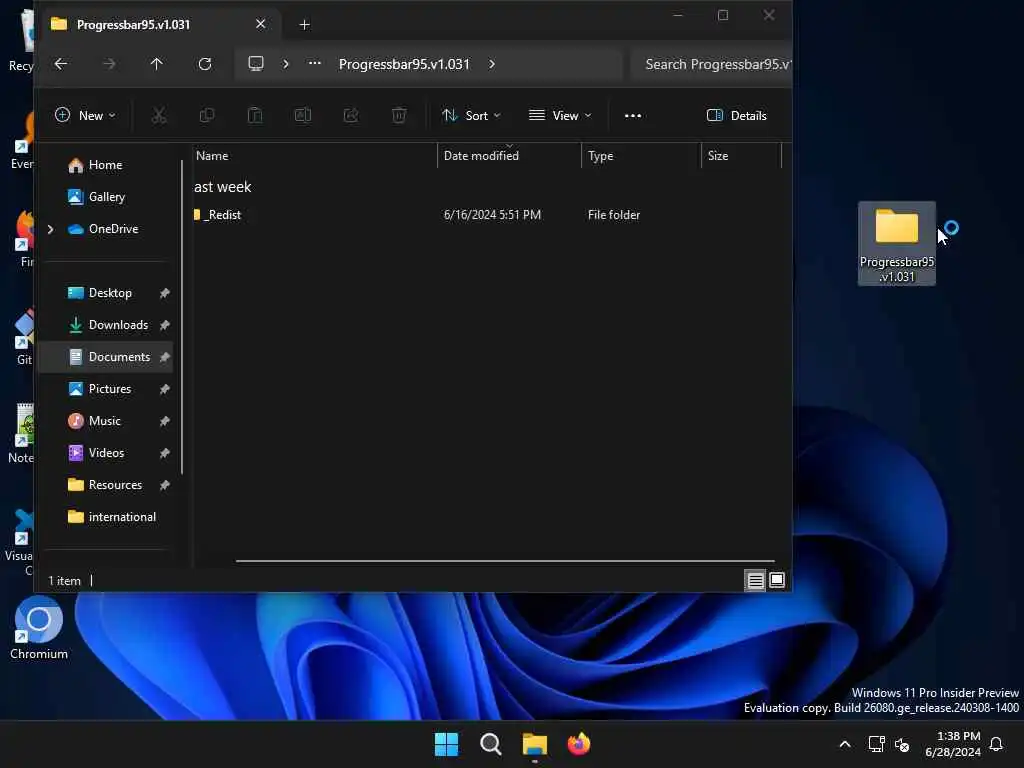Image resolution: width=1024 pixels, height=768 pixels.
Task: Open the Sort options dropdown
Action: tap(471, 116)
